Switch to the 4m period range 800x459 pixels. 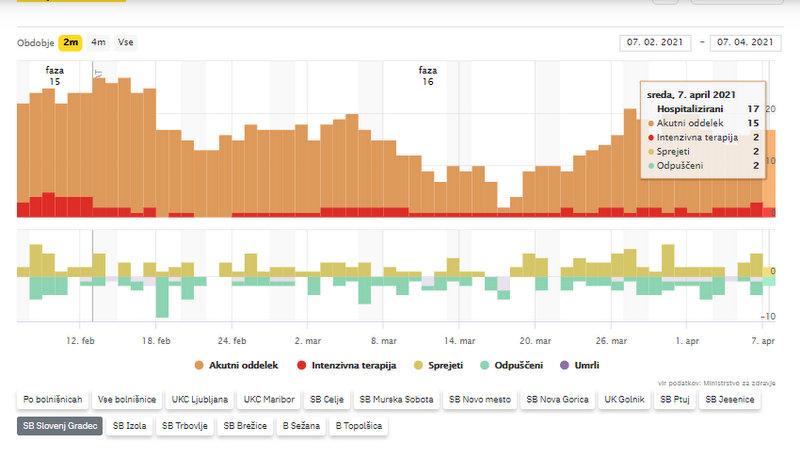pos(98,42)
